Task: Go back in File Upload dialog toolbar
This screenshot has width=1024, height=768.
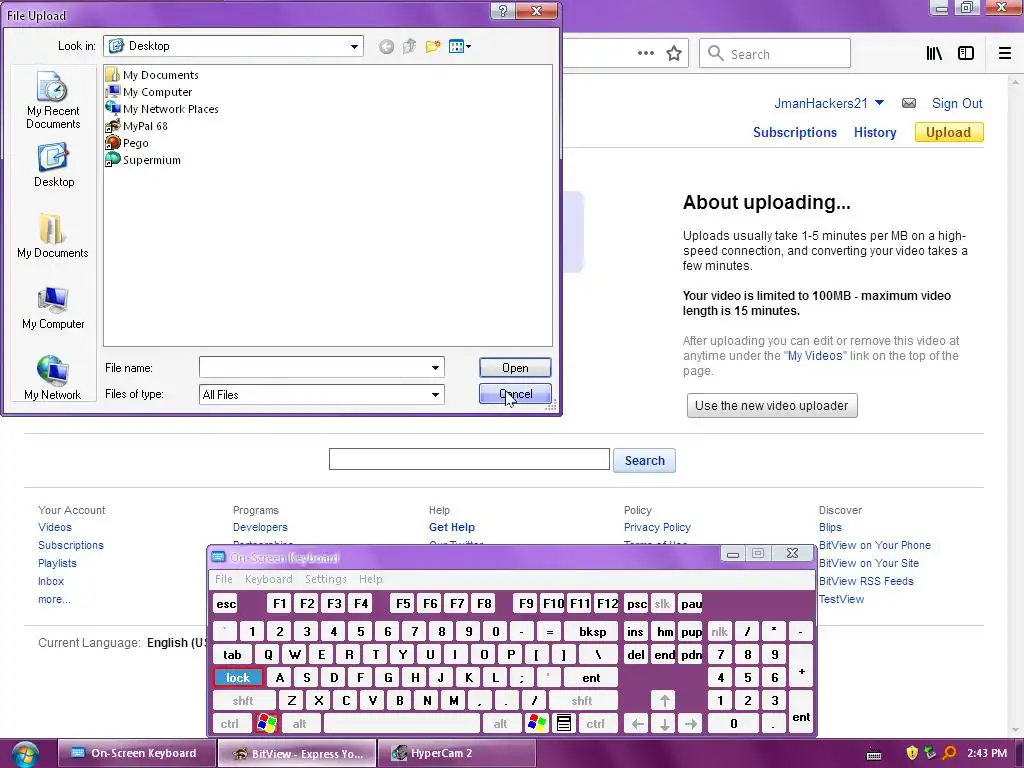Action: click(x=386, y=46)
